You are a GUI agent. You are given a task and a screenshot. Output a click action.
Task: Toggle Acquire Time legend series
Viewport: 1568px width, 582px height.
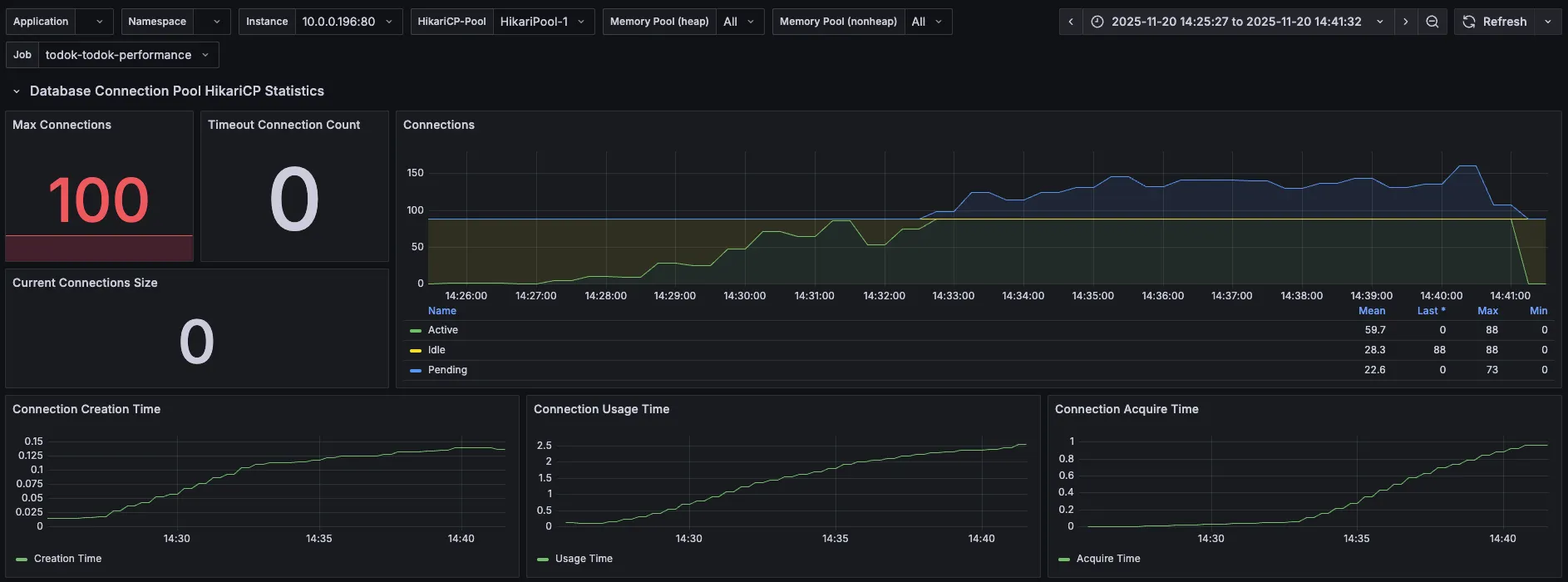tap(1108, 559)
